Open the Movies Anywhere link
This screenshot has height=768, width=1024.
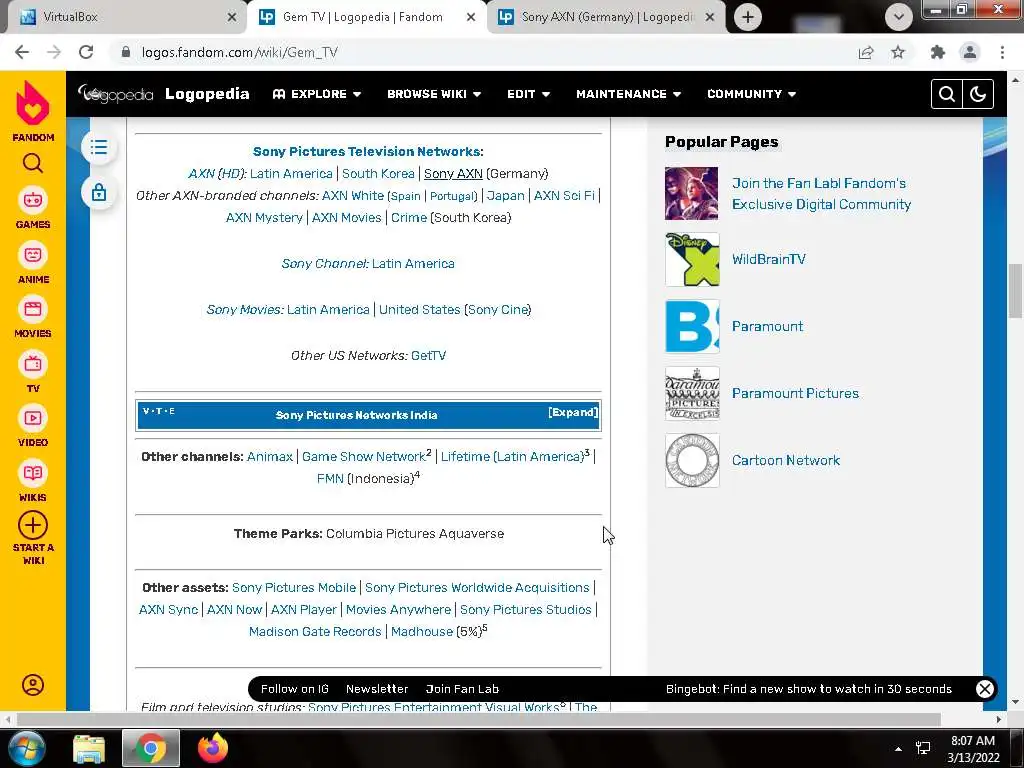click(398, 609)
